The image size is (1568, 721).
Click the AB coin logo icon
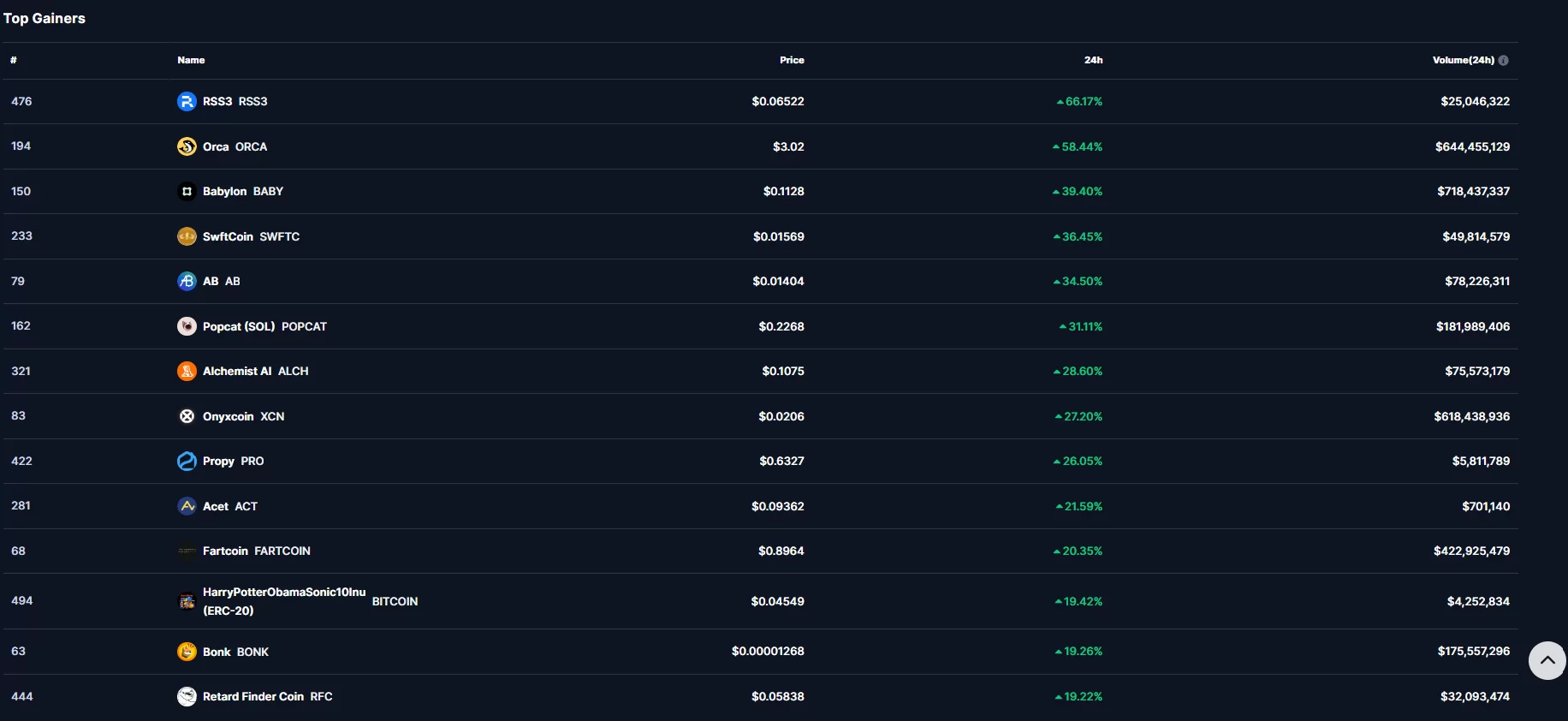(187, 281)
